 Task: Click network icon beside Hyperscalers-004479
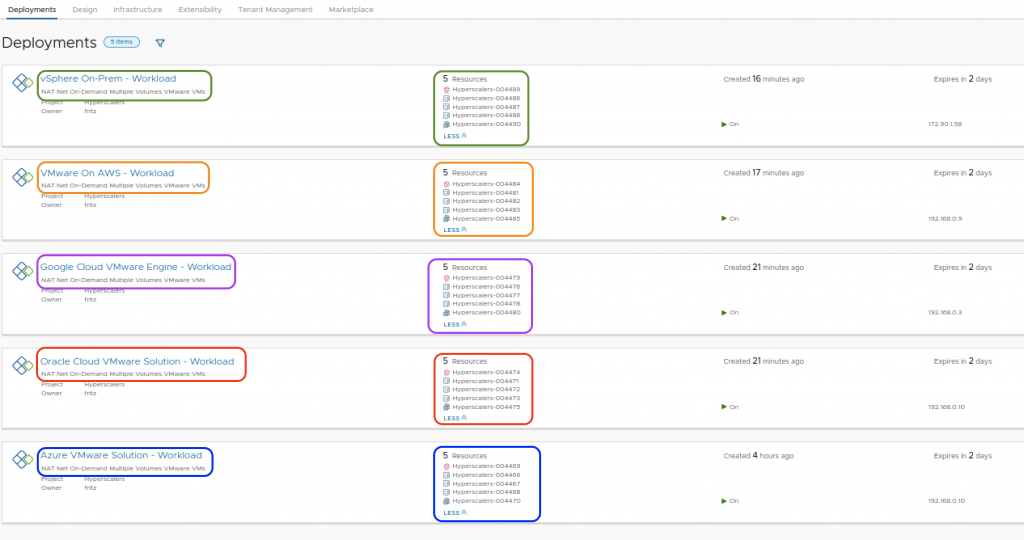[447, 278]
